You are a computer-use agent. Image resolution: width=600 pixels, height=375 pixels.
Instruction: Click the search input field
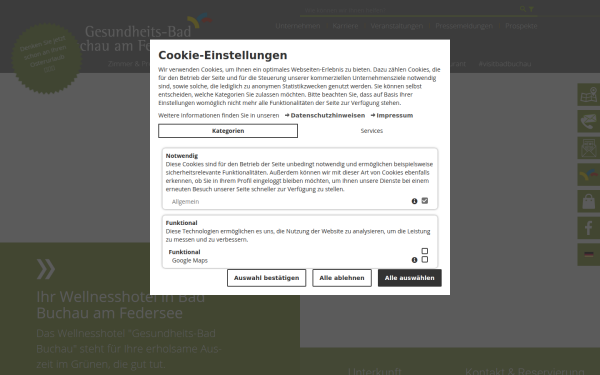coord(409,10)
